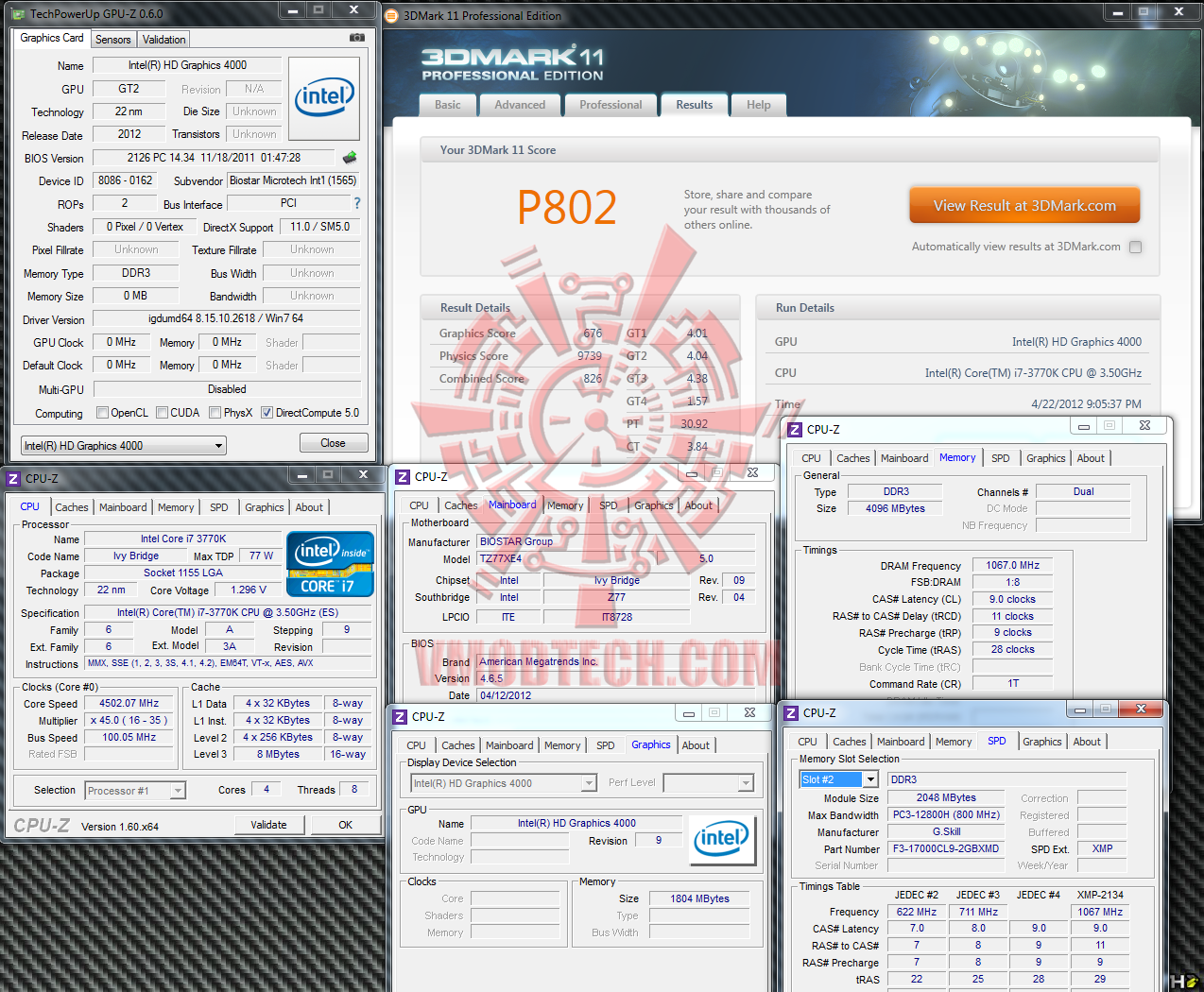Click the GPU-Z Name field
Screen dimensions: 1204x992
click(187, 65)
